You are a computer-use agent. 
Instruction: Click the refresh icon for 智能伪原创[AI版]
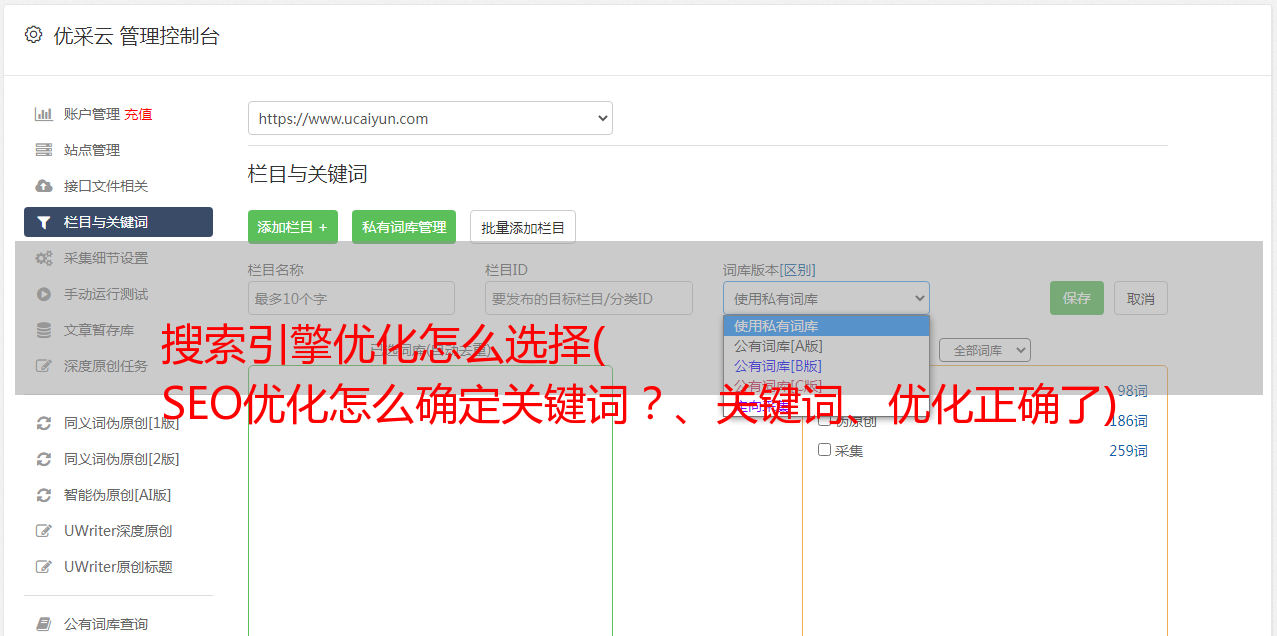(44, 495)
